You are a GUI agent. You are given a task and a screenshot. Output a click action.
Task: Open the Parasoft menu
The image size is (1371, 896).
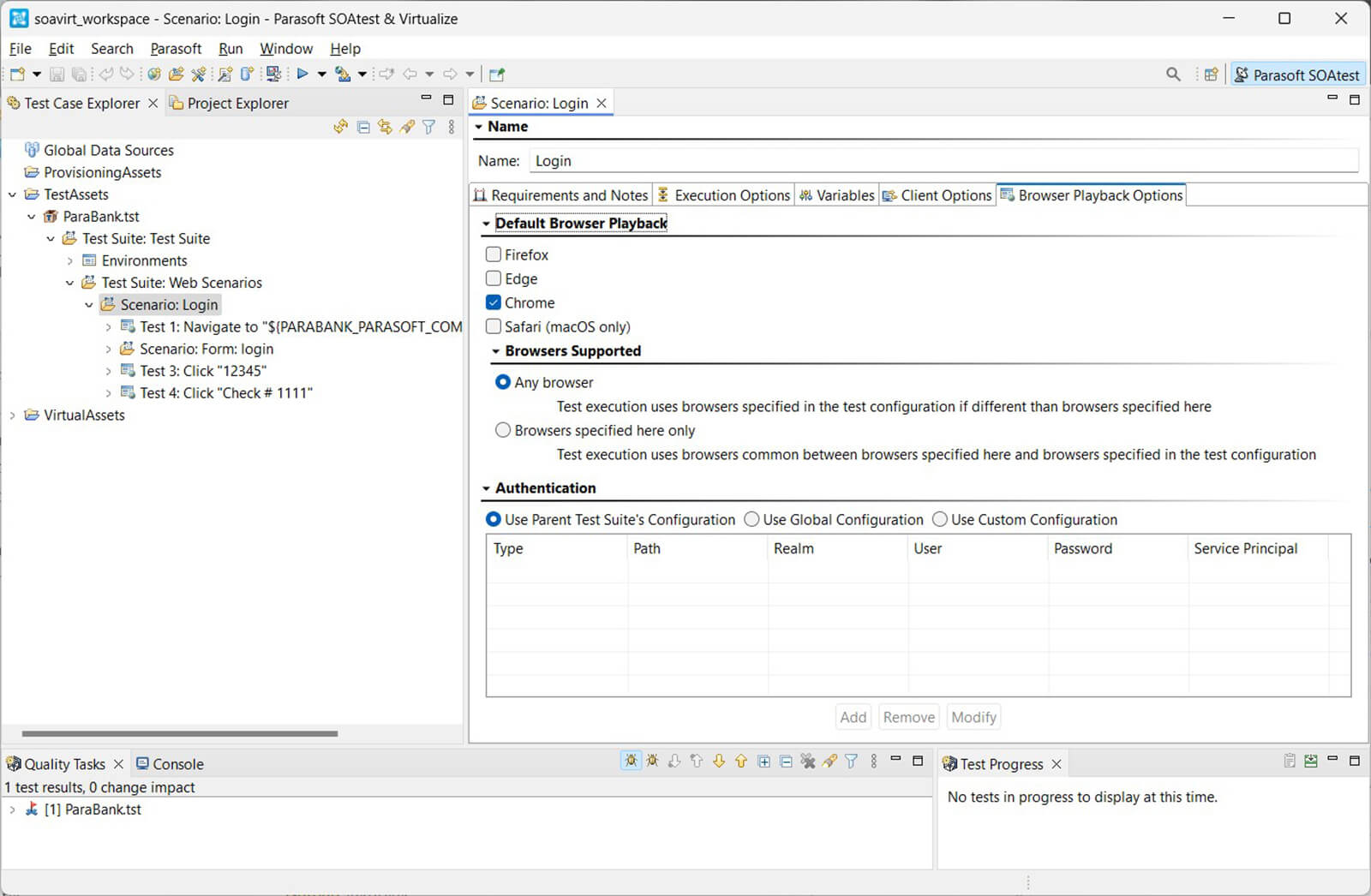coord(176,49)
